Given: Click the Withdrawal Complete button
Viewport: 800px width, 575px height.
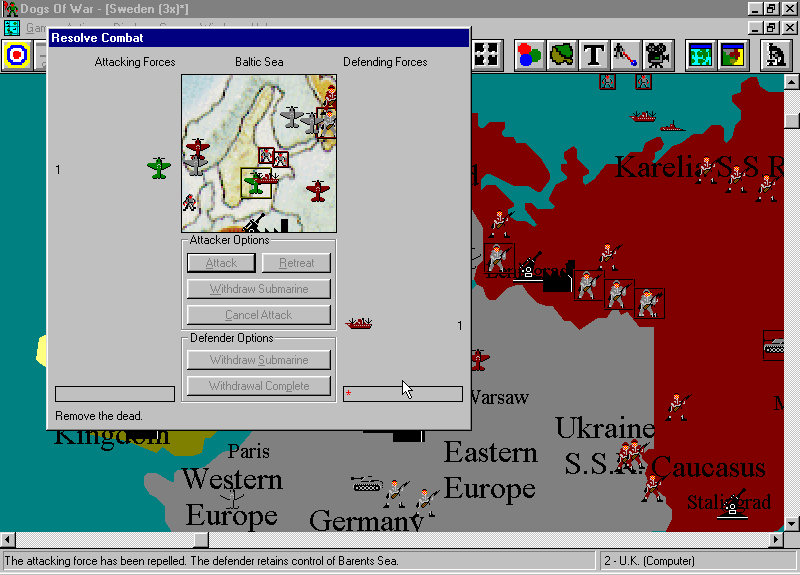Looking at the screenshot, I should 259,386.
